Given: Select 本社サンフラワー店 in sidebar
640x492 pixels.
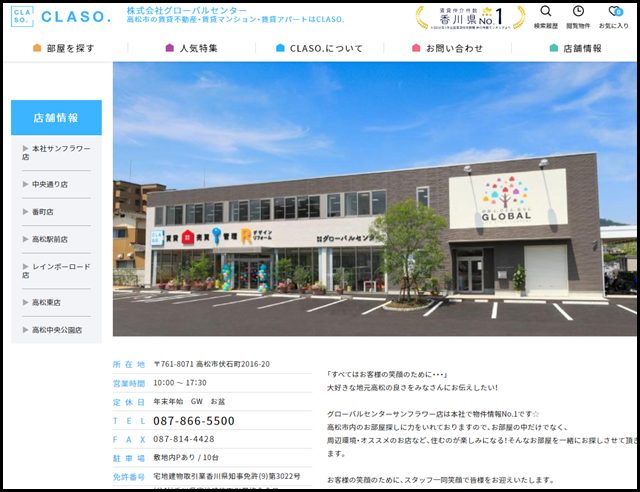Looking at the screenshot, I should coord(56,153).
